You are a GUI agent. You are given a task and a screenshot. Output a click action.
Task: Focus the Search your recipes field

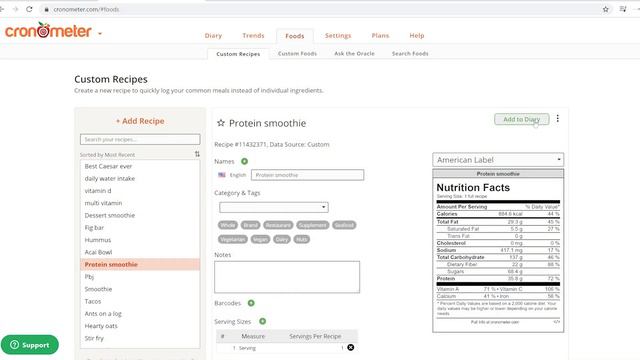140,139
